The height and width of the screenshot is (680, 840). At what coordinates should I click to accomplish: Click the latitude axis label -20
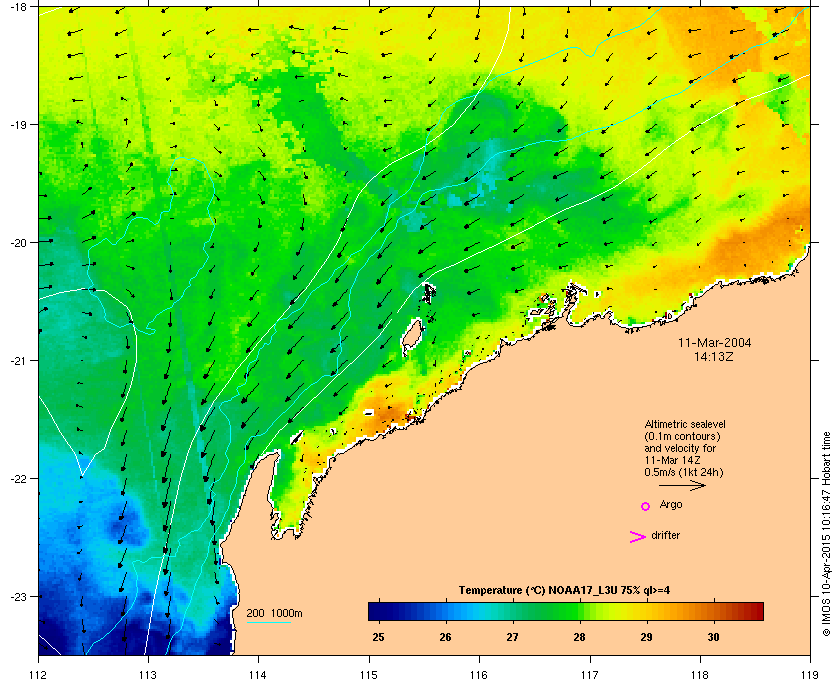pos(19,242)
